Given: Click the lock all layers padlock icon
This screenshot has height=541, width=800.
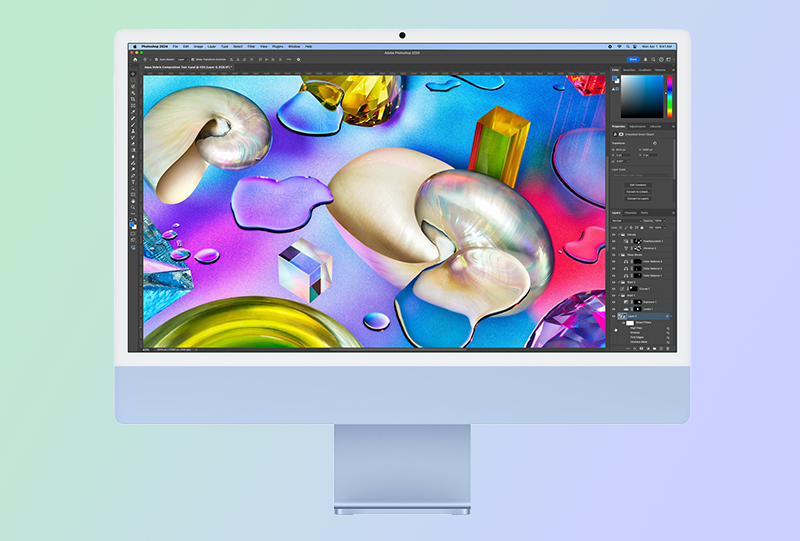Looking at the screenshot, I should [x=642, y=228].
